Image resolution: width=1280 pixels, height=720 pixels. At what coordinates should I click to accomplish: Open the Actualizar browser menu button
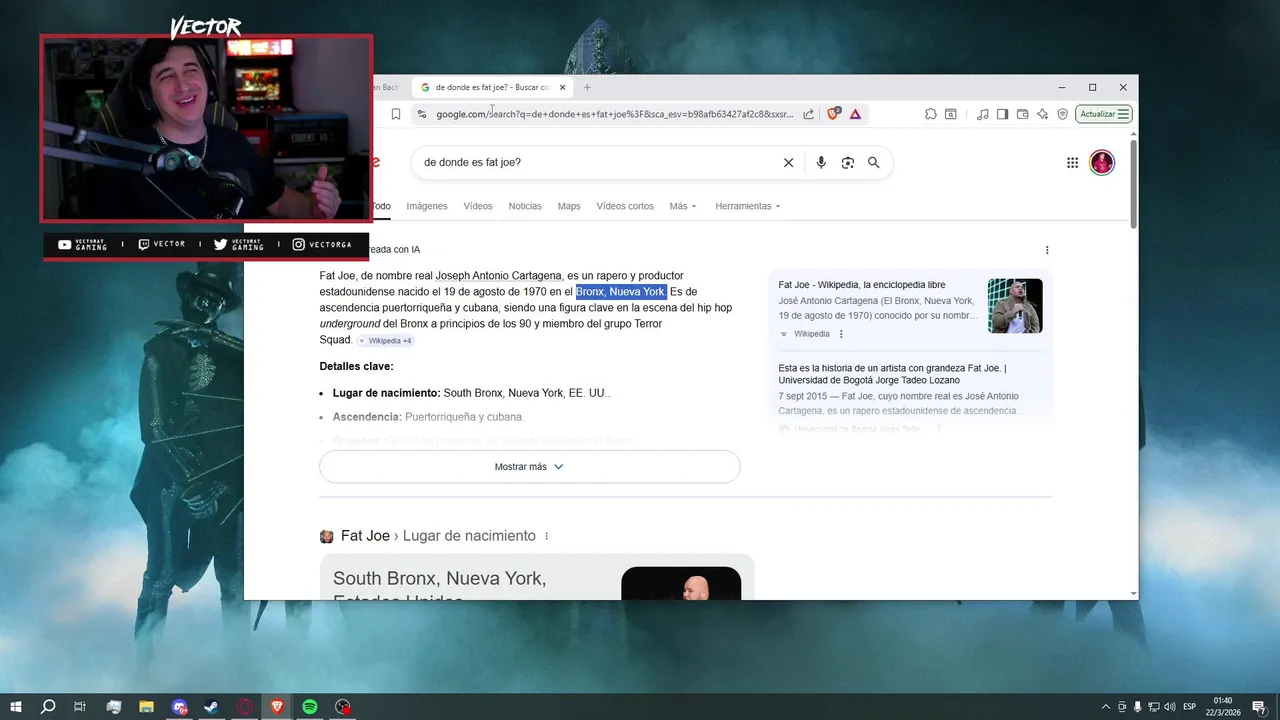pos(1104,114)
